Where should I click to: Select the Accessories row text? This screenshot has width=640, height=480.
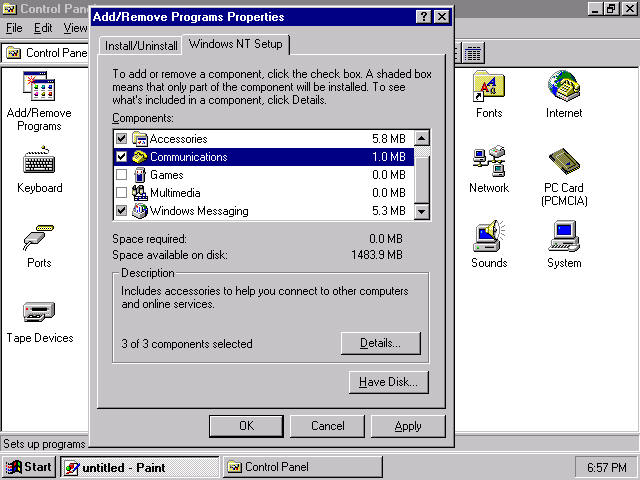tap(178, 139)
